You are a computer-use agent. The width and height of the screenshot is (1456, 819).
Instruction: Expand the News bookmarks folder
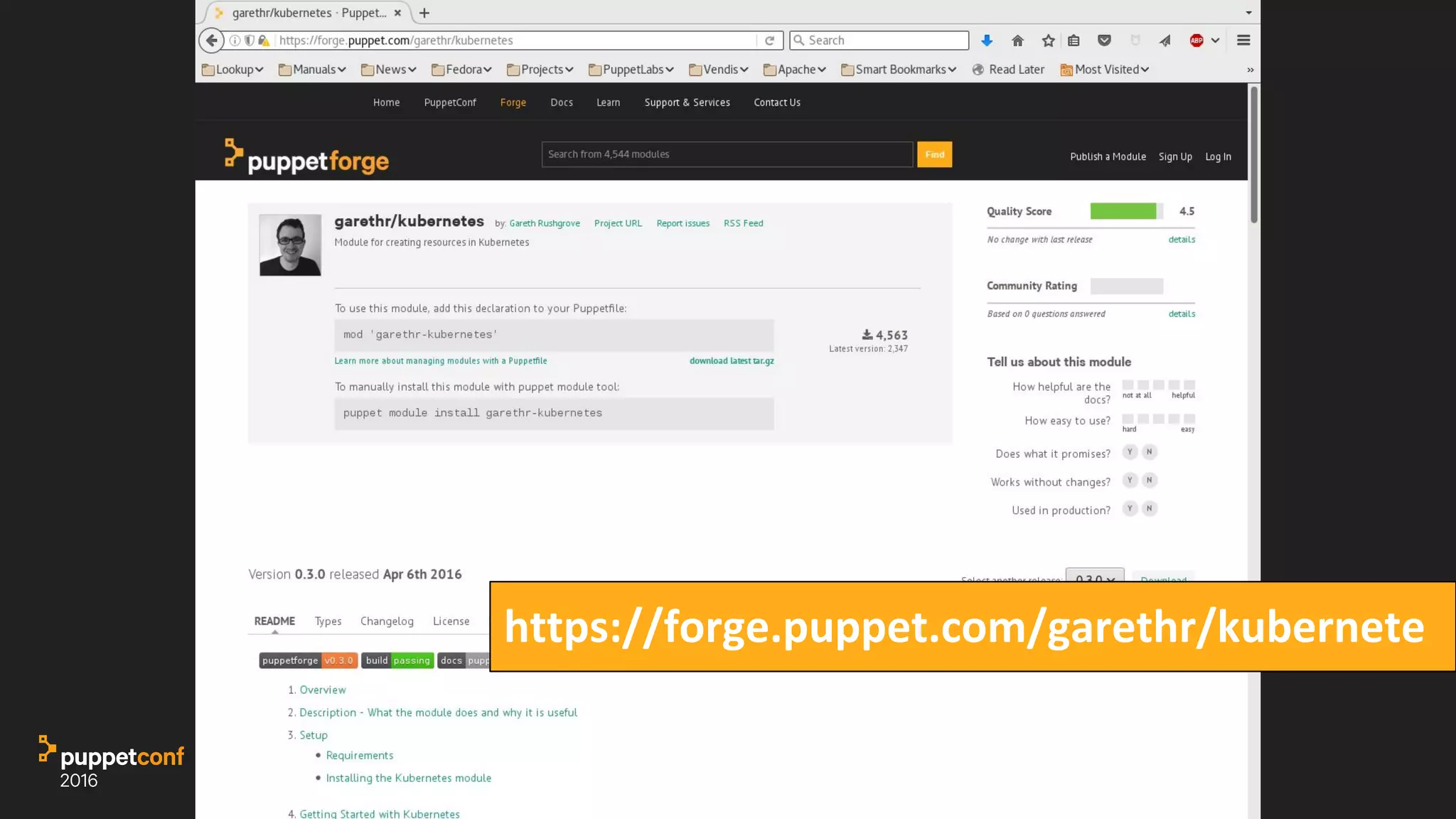[x=388, y=70]
